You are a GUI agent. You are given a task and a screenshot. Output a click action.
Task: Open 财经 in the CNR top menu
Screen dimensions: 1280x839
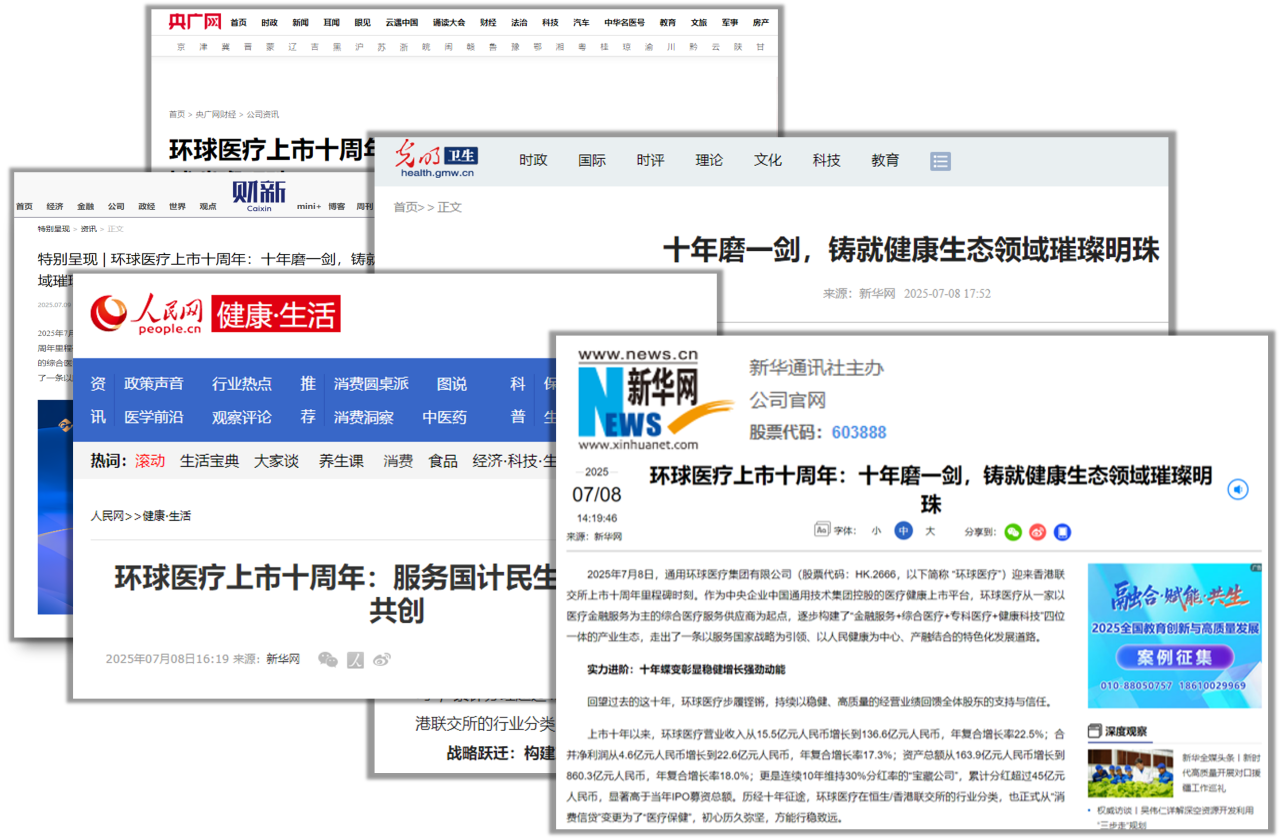pos(487,22)
